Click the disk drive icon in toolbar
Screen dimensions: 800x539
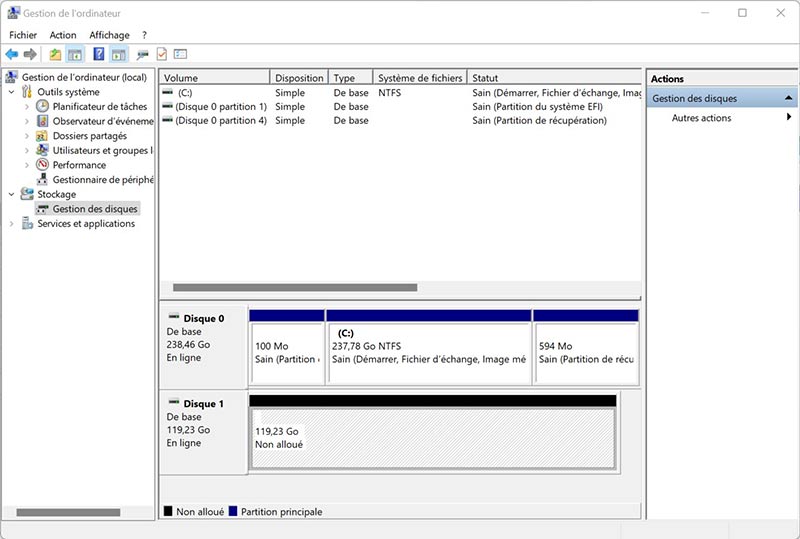(143, 54)
